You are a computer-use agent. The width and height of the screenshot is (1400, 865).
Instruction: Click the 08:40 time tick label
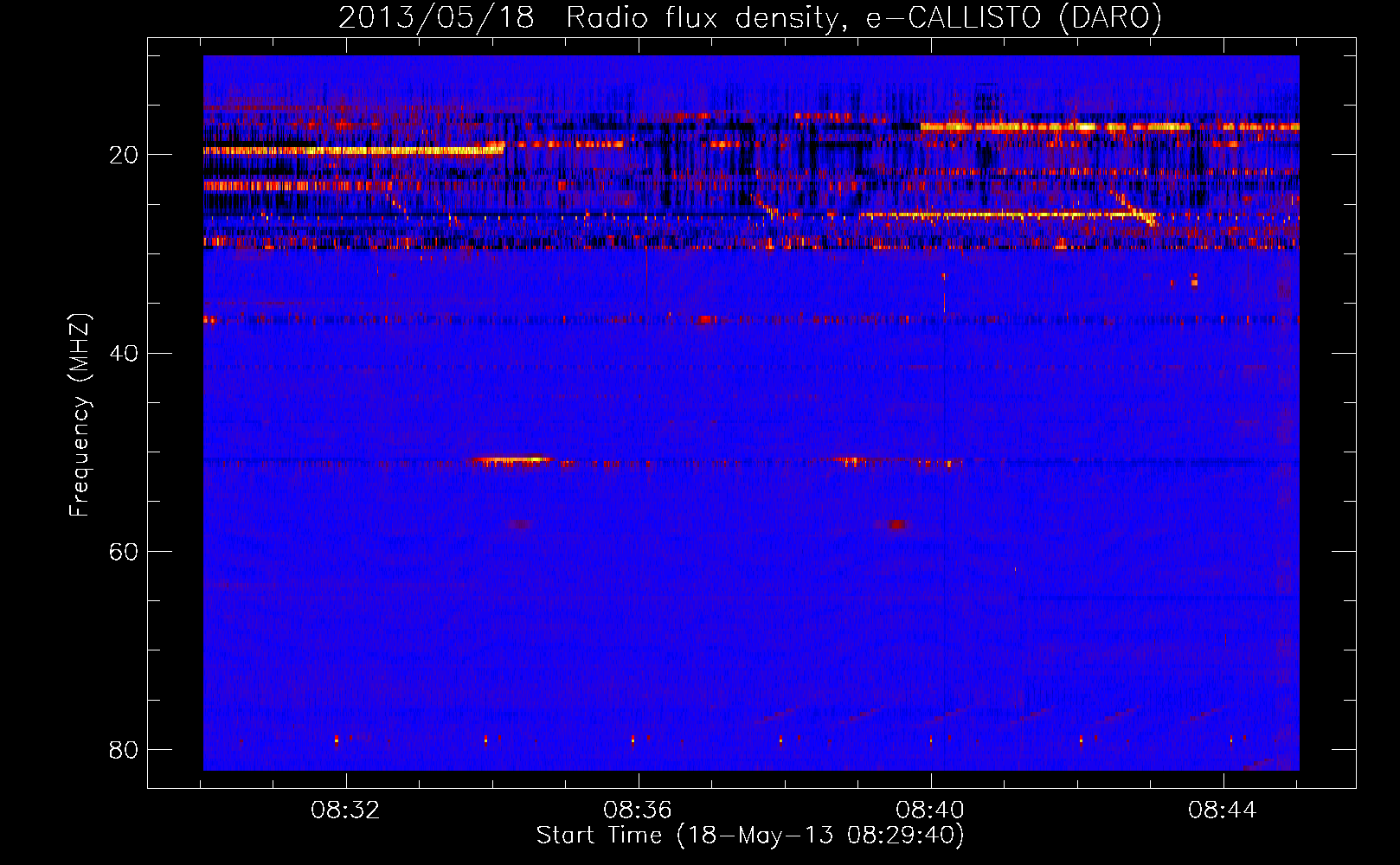(931, 811)
